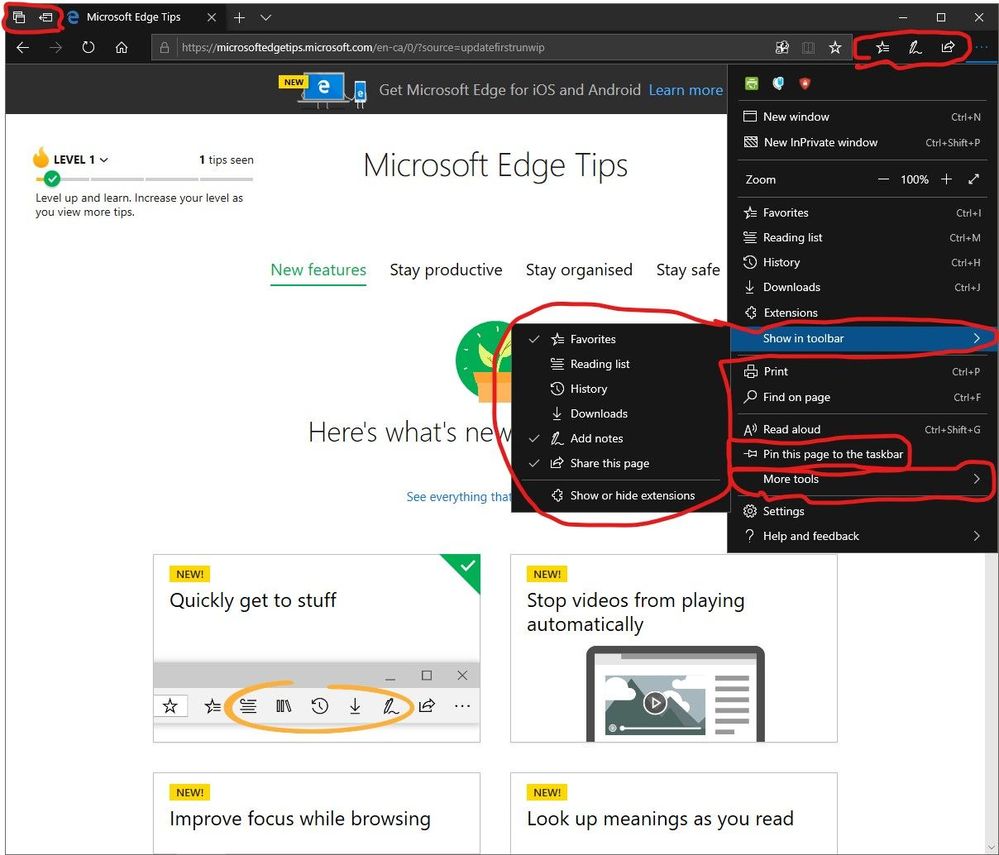Choose New window from menu
This screenshot has height=855, width=999.
tap(863, 117)
